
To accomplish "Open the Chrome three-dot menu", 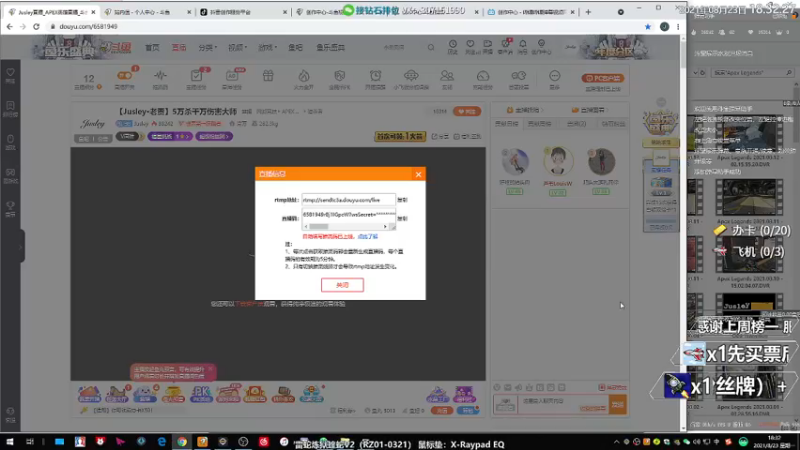I will [678, 27].
